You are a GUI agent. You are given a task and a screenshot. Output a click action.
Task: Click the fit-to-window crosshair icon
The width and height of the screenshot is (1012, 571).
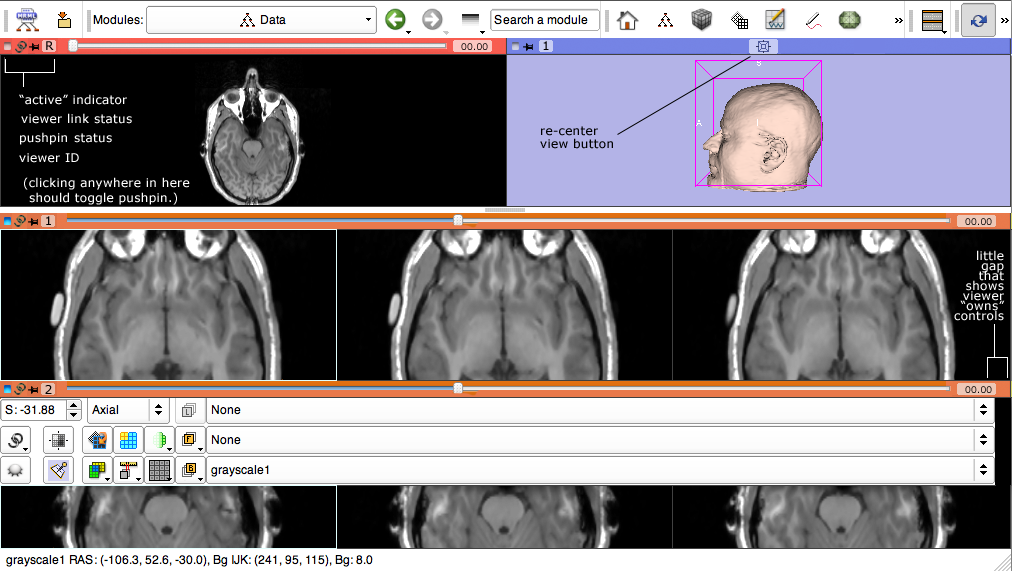[59, 440]
